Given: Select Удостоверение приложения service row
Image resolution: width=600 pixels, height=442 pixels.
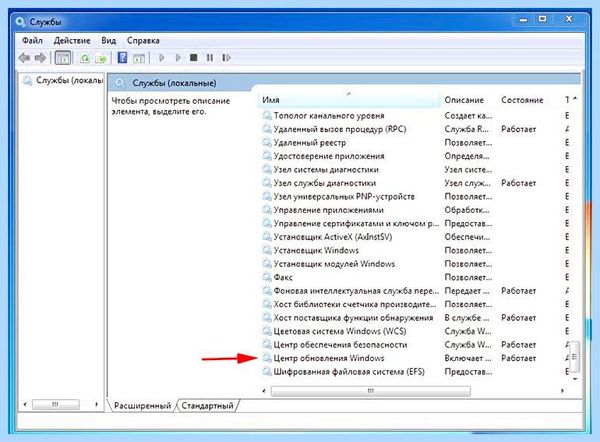Looking at the screenshot, I should 329,156.
